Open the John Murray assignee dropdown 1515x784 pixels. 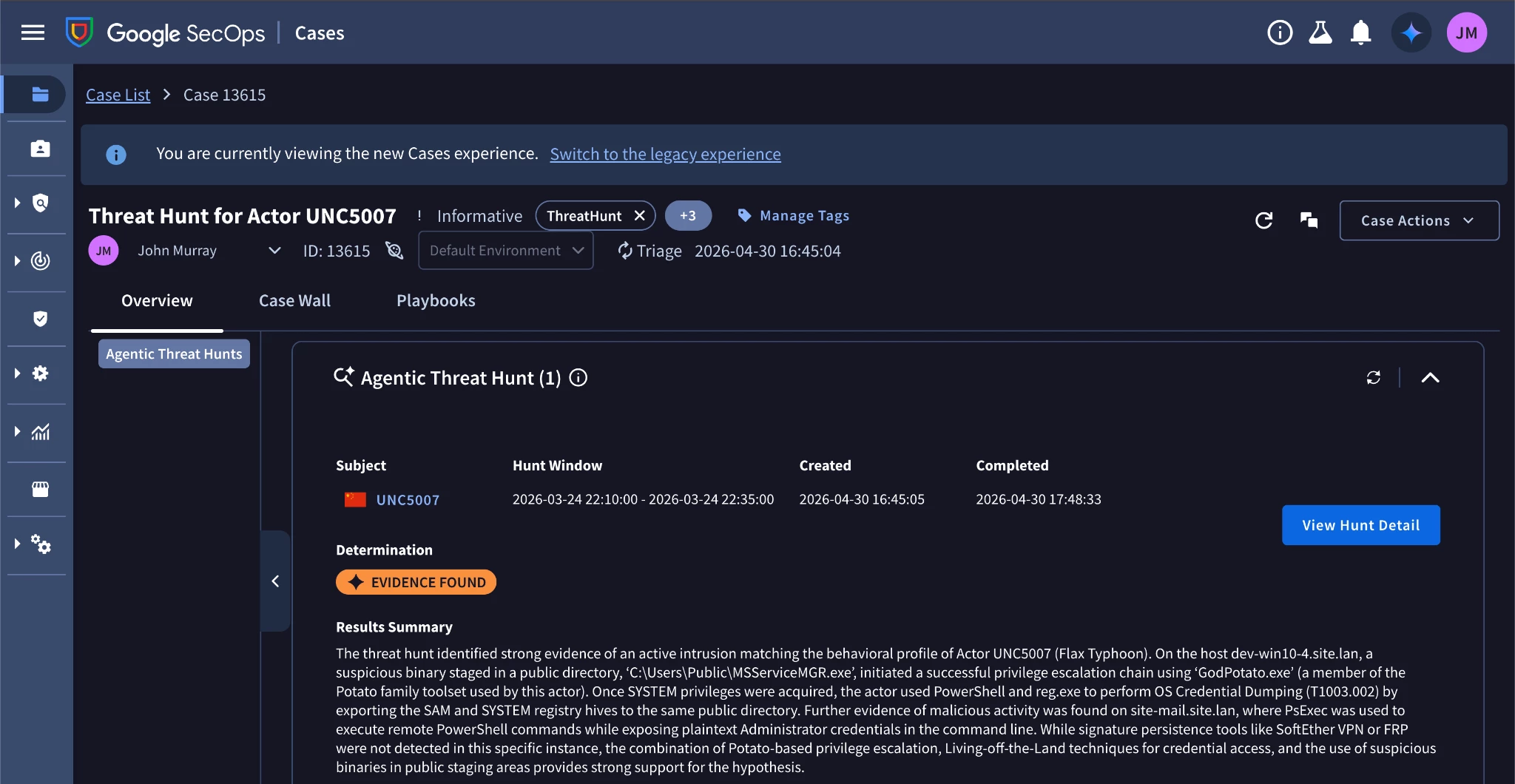pyautogui.click(x=209, y=251)
